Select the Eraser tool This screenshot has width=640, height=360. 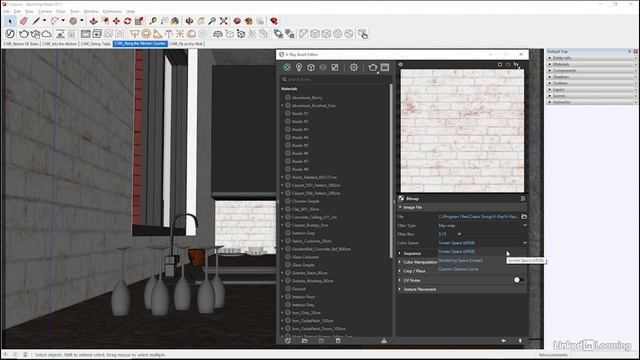[x=23, y=21]
